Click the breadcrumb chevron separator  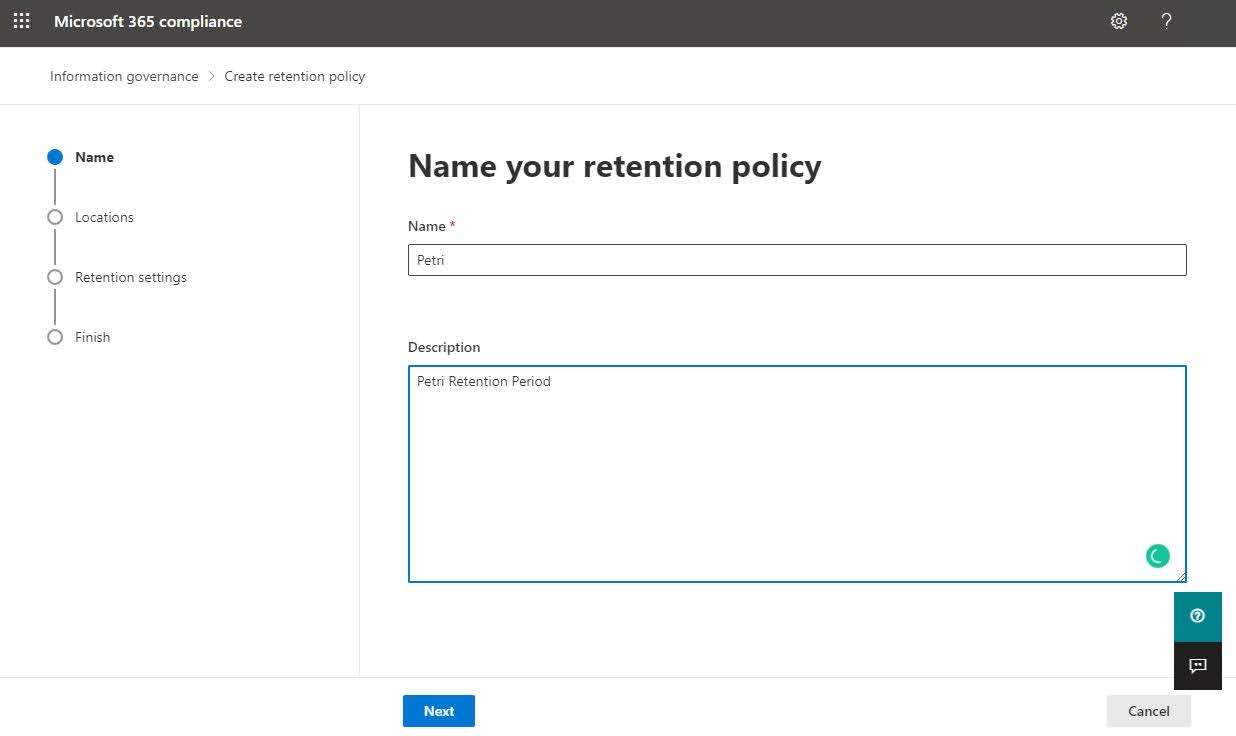tap(212, 76)
